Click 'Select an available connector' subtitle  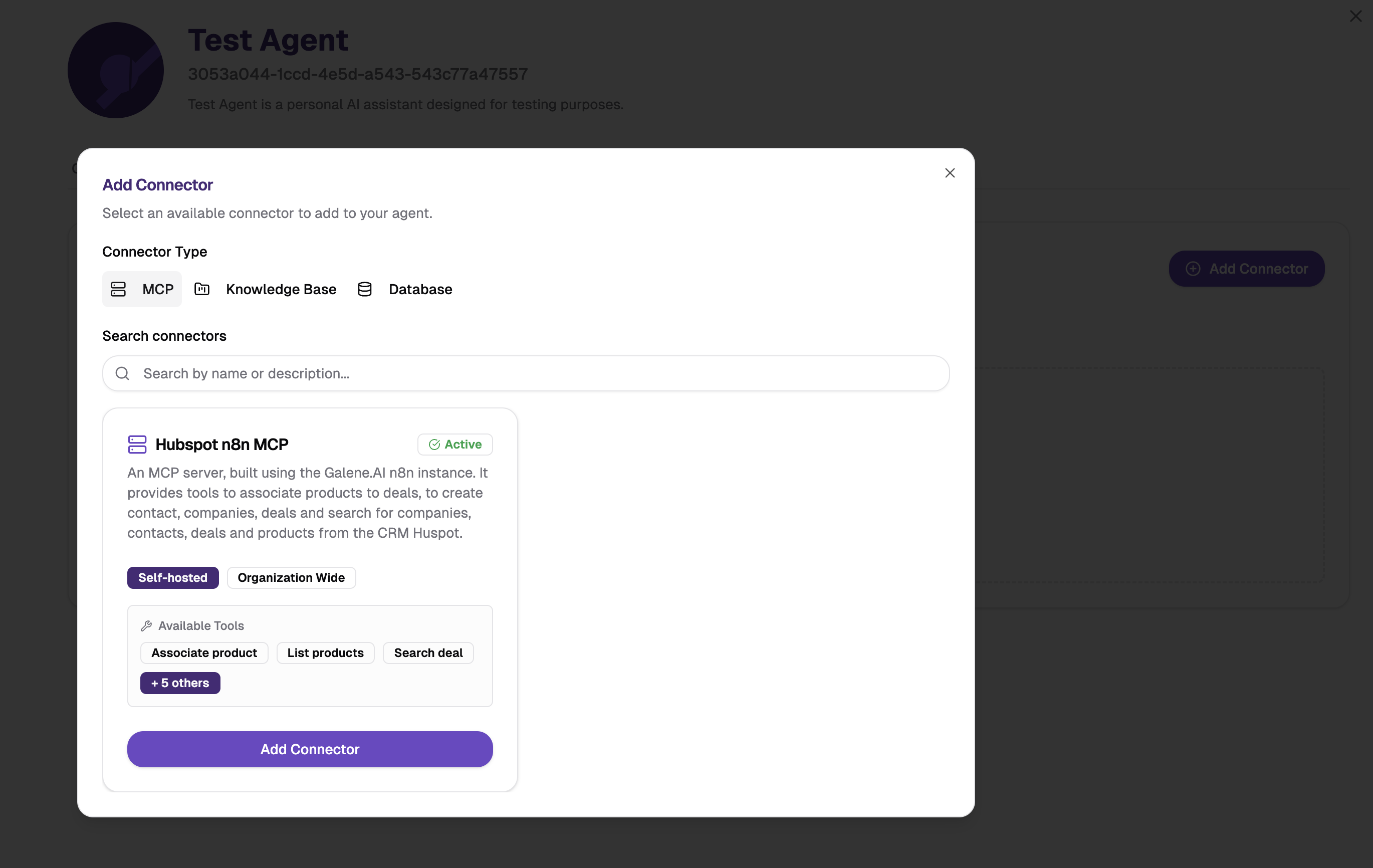click(268, 213)
